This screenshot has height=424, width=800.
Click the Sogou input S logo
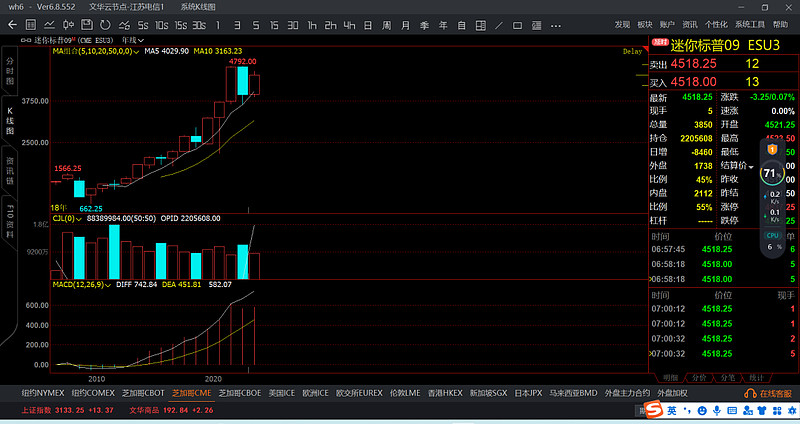tap(654, 410)
